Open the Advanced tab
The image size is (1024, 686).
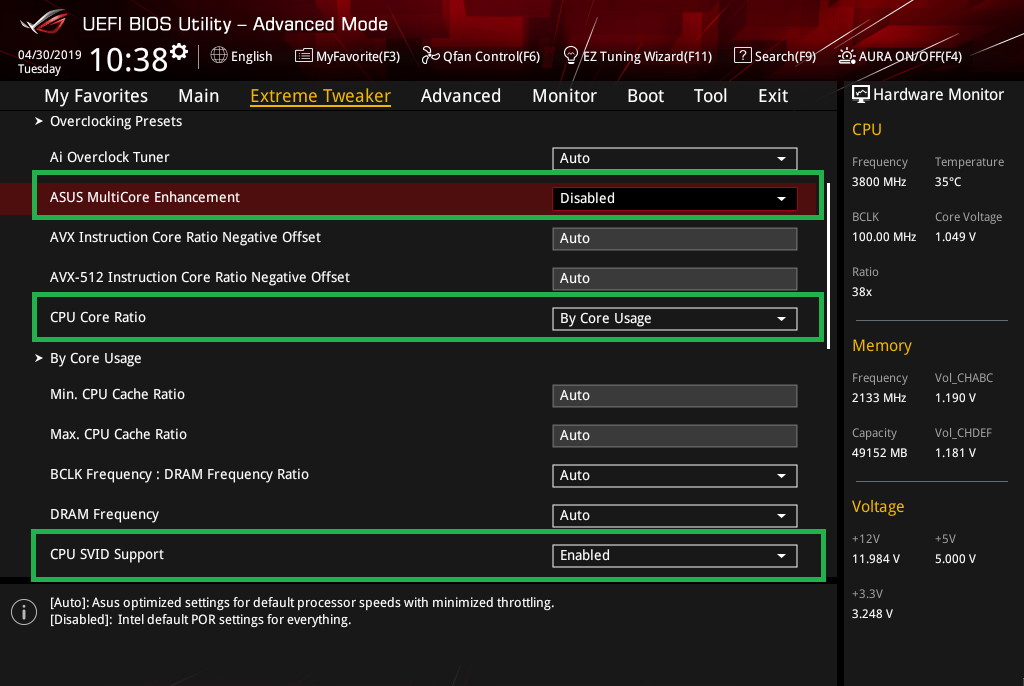pos(461,96)
